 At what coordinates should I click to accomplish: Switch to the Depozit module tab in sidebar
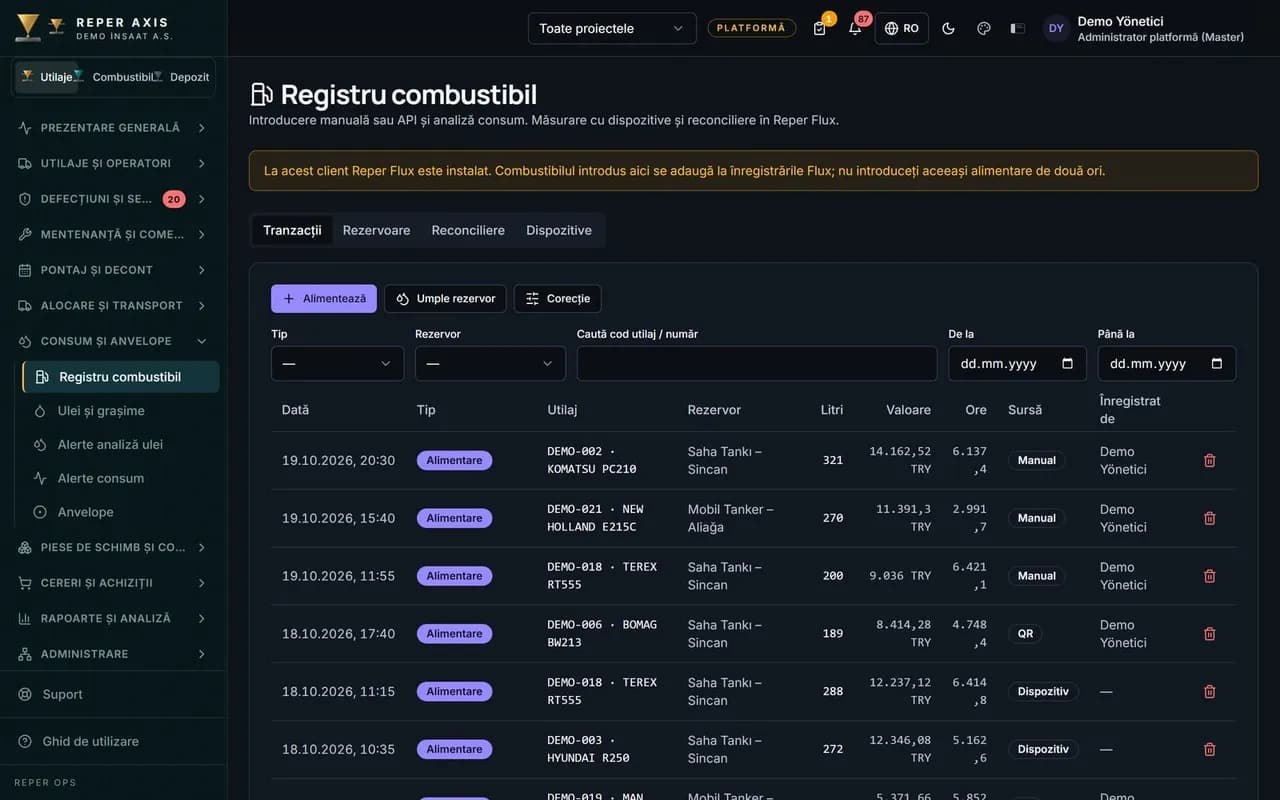click(x=184, y=77)
